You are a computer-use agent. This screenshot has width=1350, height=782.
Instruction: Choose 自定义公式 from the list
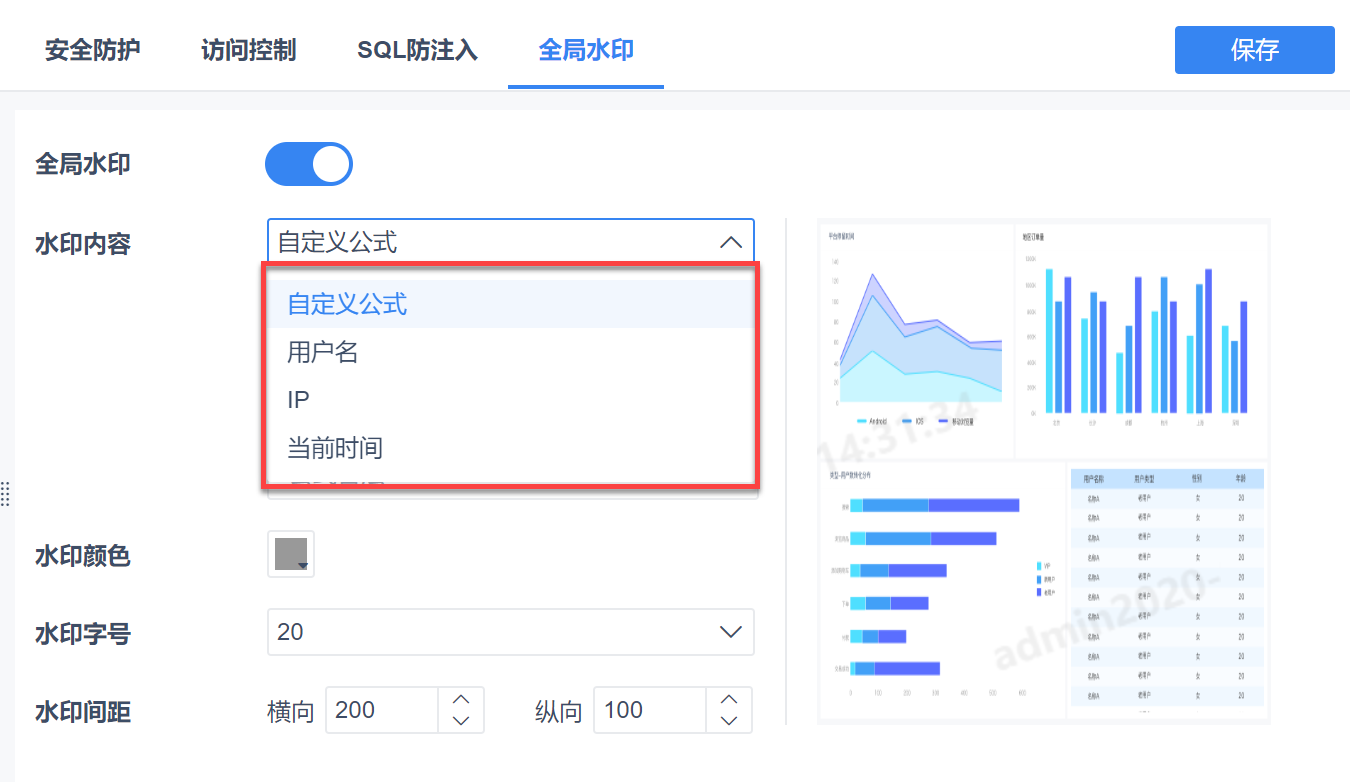click(x=348, y=304)
